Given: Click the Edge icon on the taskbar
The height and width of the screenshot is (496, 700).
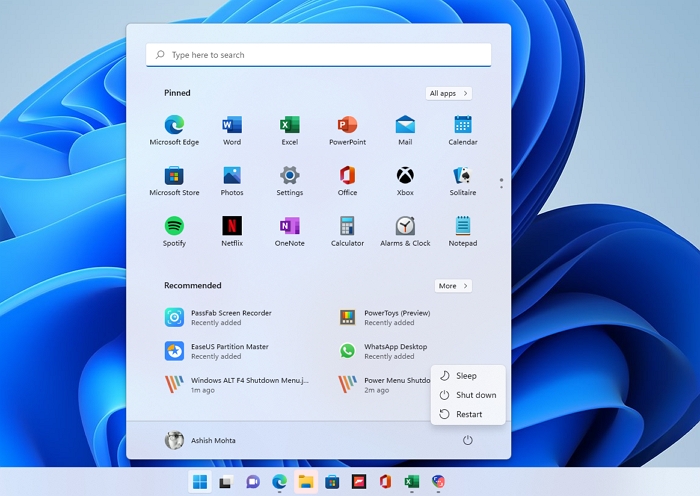Looking at the screenshot, I should [x=279, y=482].
